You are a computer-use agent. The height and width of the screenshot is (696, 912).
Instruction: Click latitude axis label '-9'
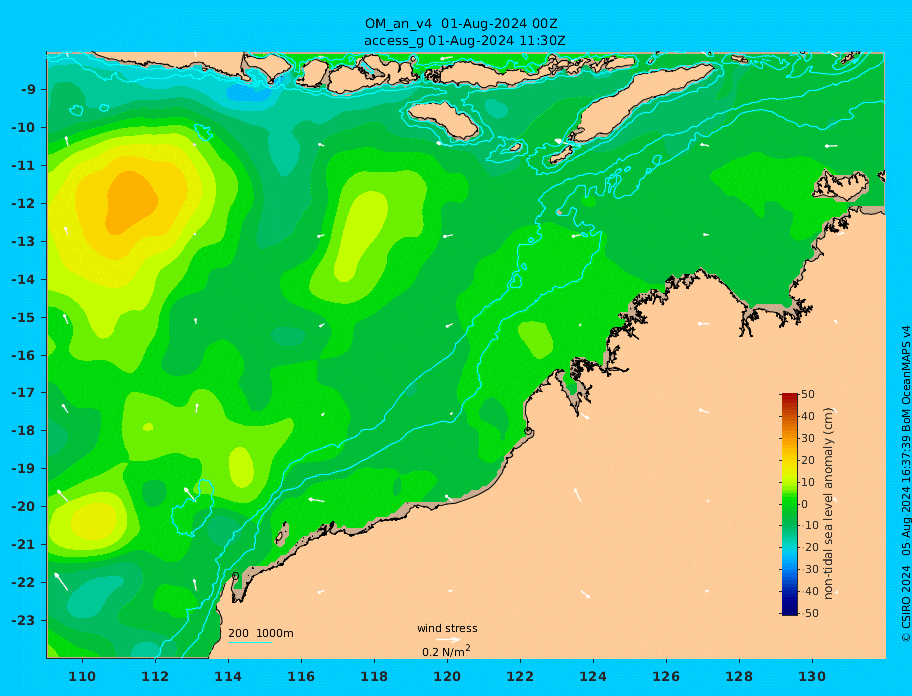28,90
